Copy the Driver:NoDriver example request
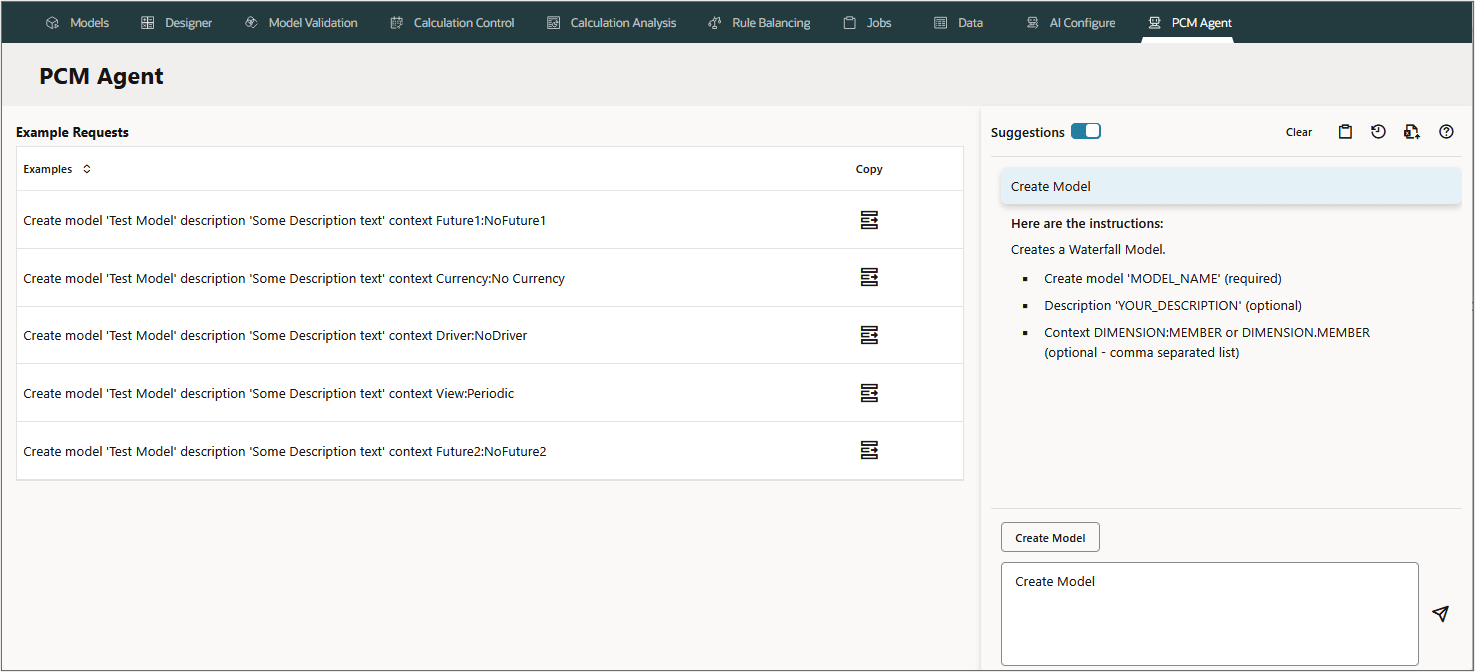This screenshot has height=672, width=1475. pos(869,335)
